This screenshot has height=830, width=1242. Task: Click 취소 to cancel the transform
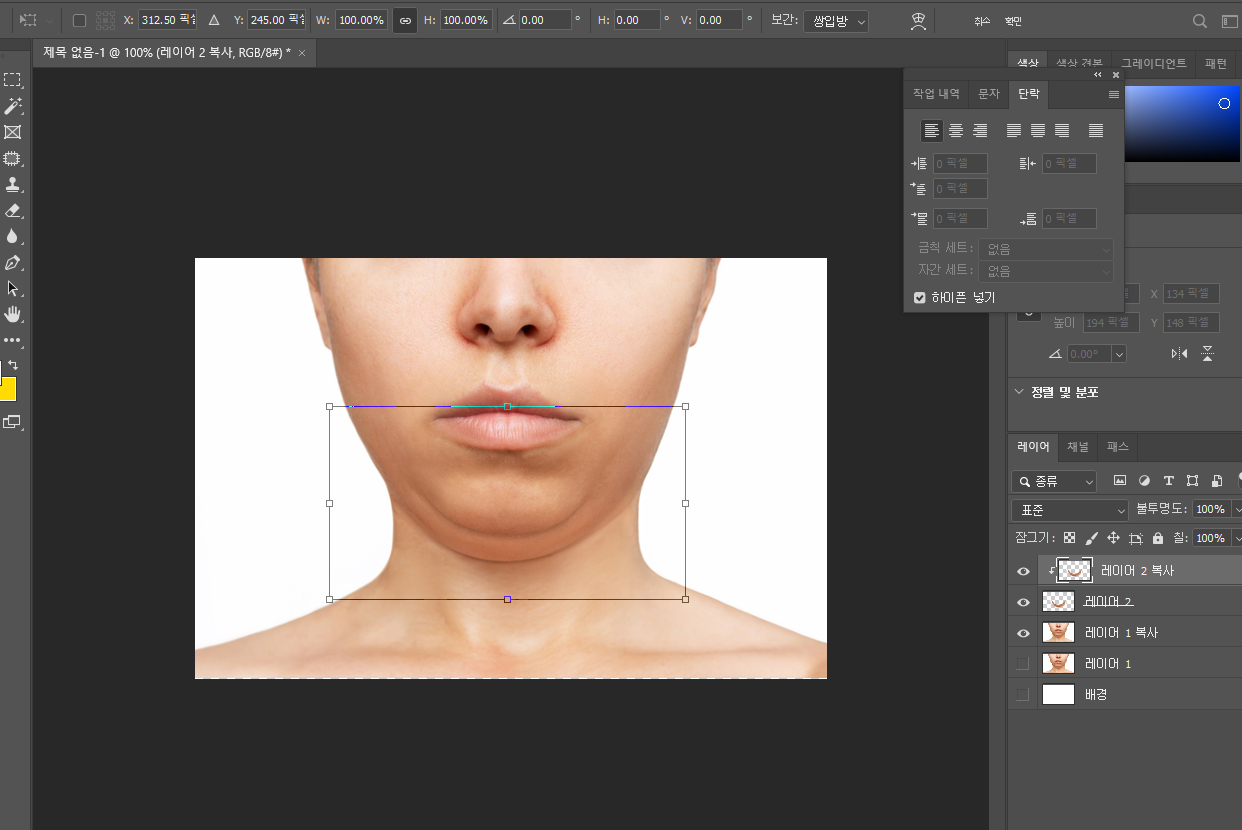coord(983,21)
